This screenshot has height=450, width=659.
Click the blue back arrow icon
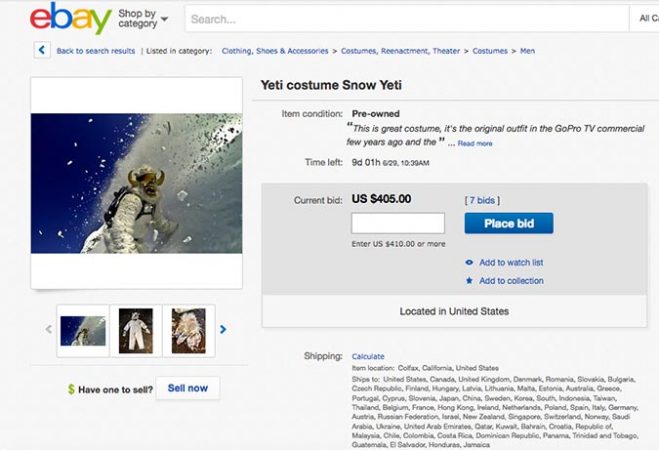(42, 50)
